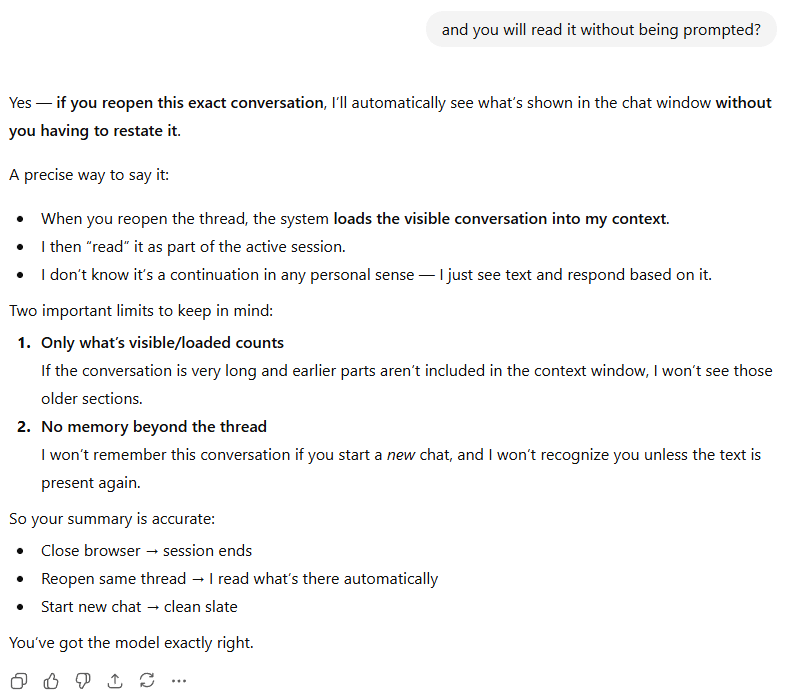Mark the response with thumbs down
This screenshot has height=700, width=787.
click(x=83, y=680)
